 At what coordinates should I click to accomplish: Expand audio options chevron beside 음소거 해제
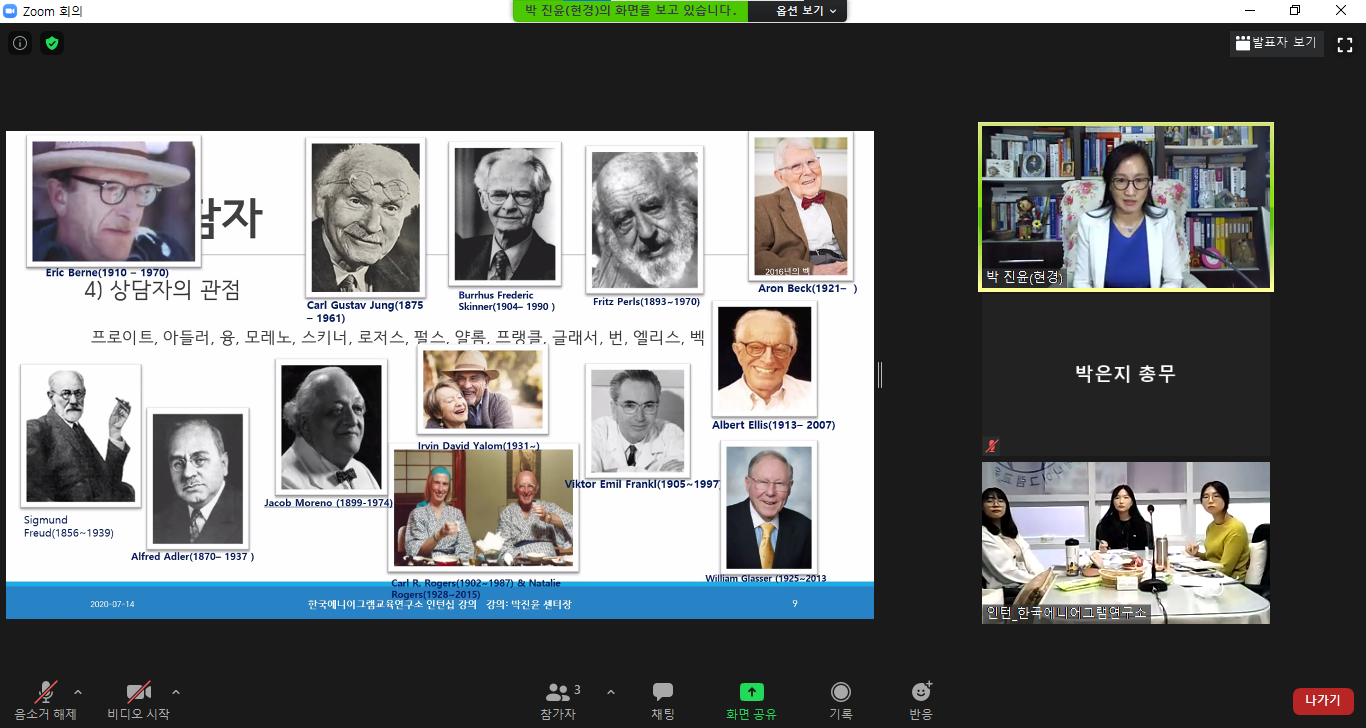78,692
